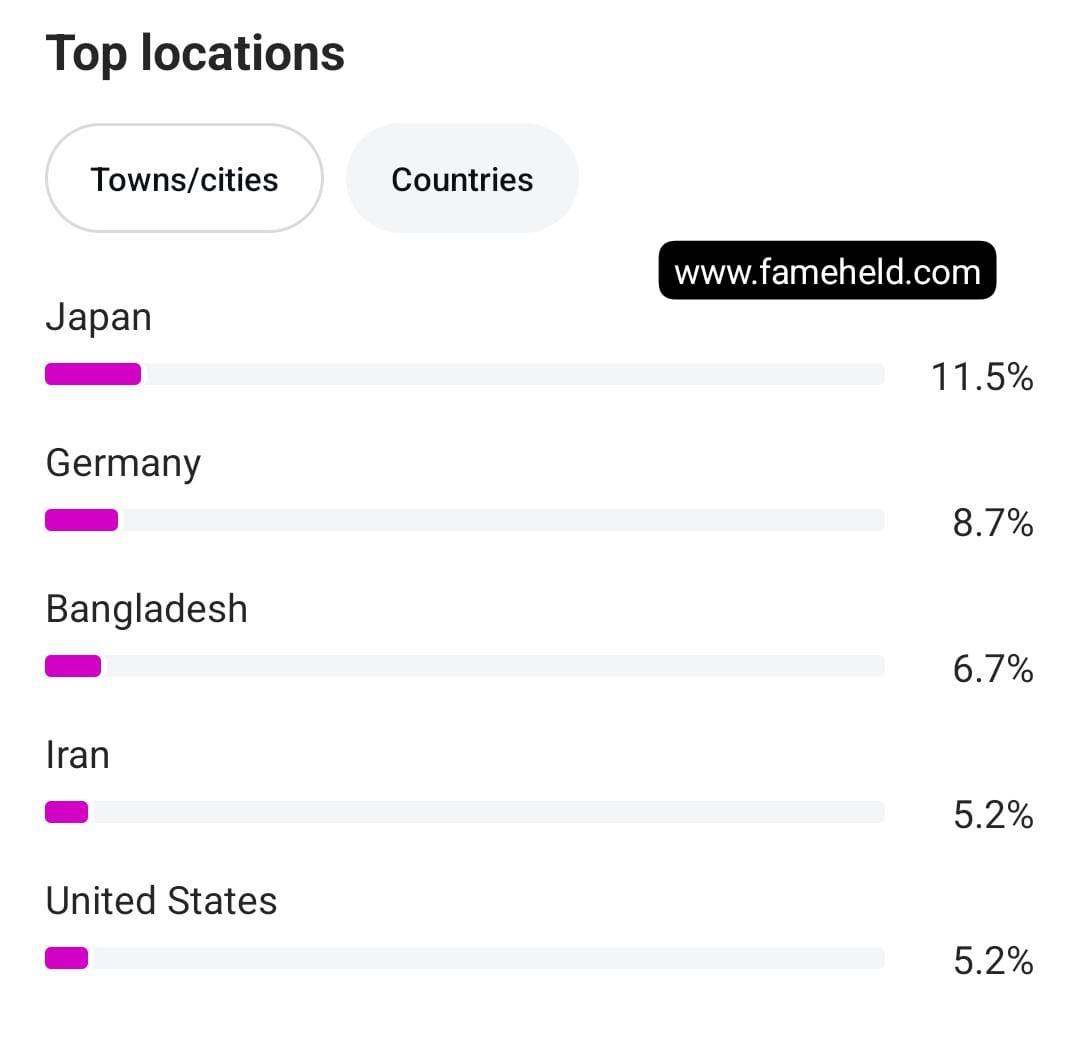
Task: Click the gray track of Japan's bar
Action: [x=510, y=374]
